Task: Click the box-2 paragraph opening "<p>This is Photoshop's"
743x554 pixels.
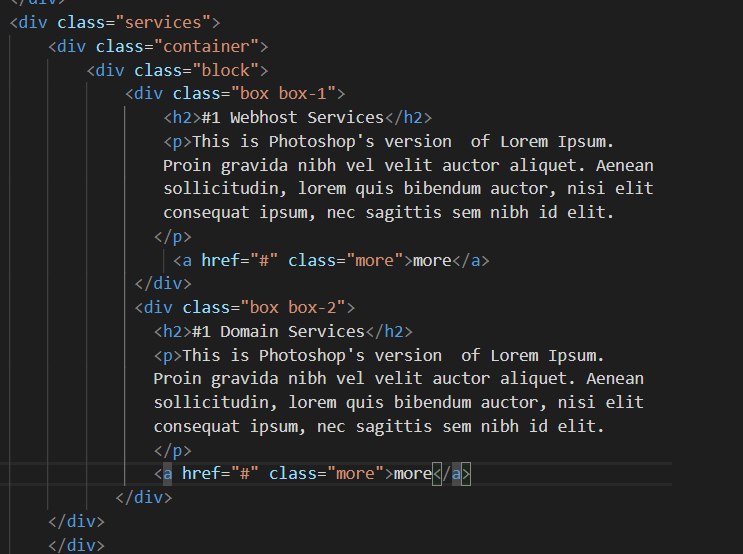Action: (379, 355)
